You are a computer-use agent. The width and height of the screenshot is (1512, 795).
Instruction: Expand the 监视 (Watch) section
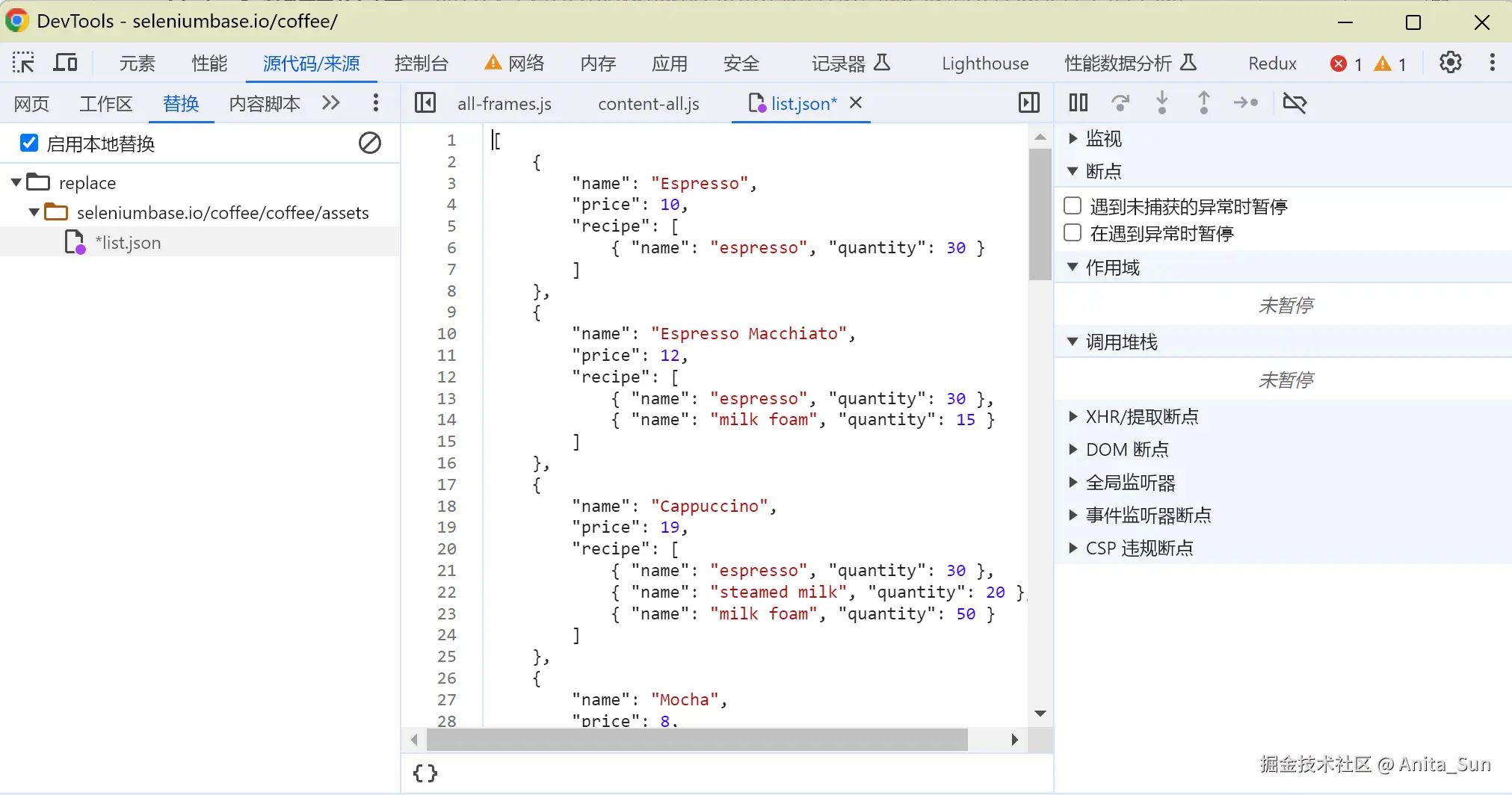pyautogui.click(x=1073, y=138)
